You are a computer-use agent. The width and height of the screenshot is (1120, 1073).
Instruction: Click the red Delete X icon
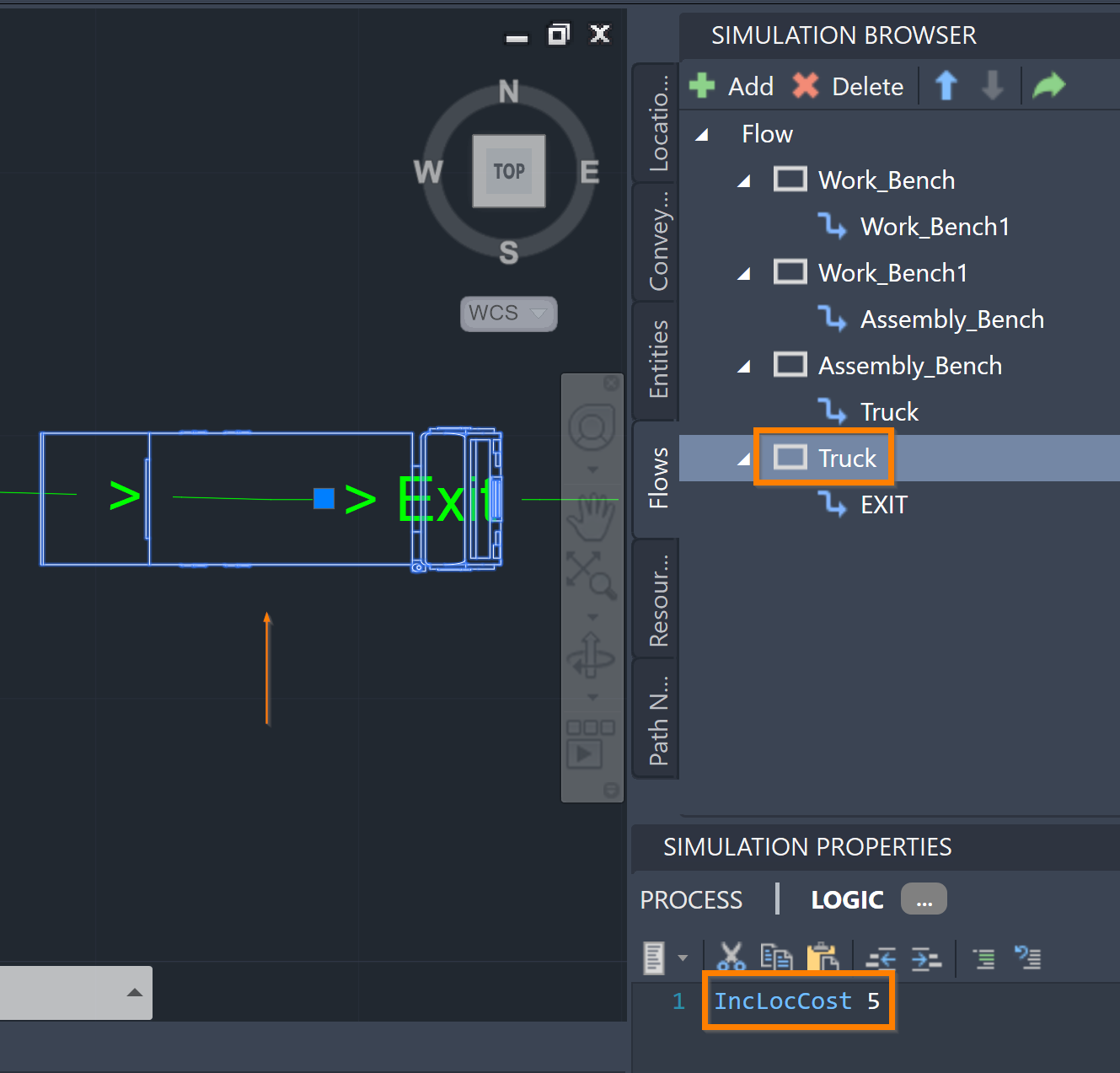tap(806, 85)
